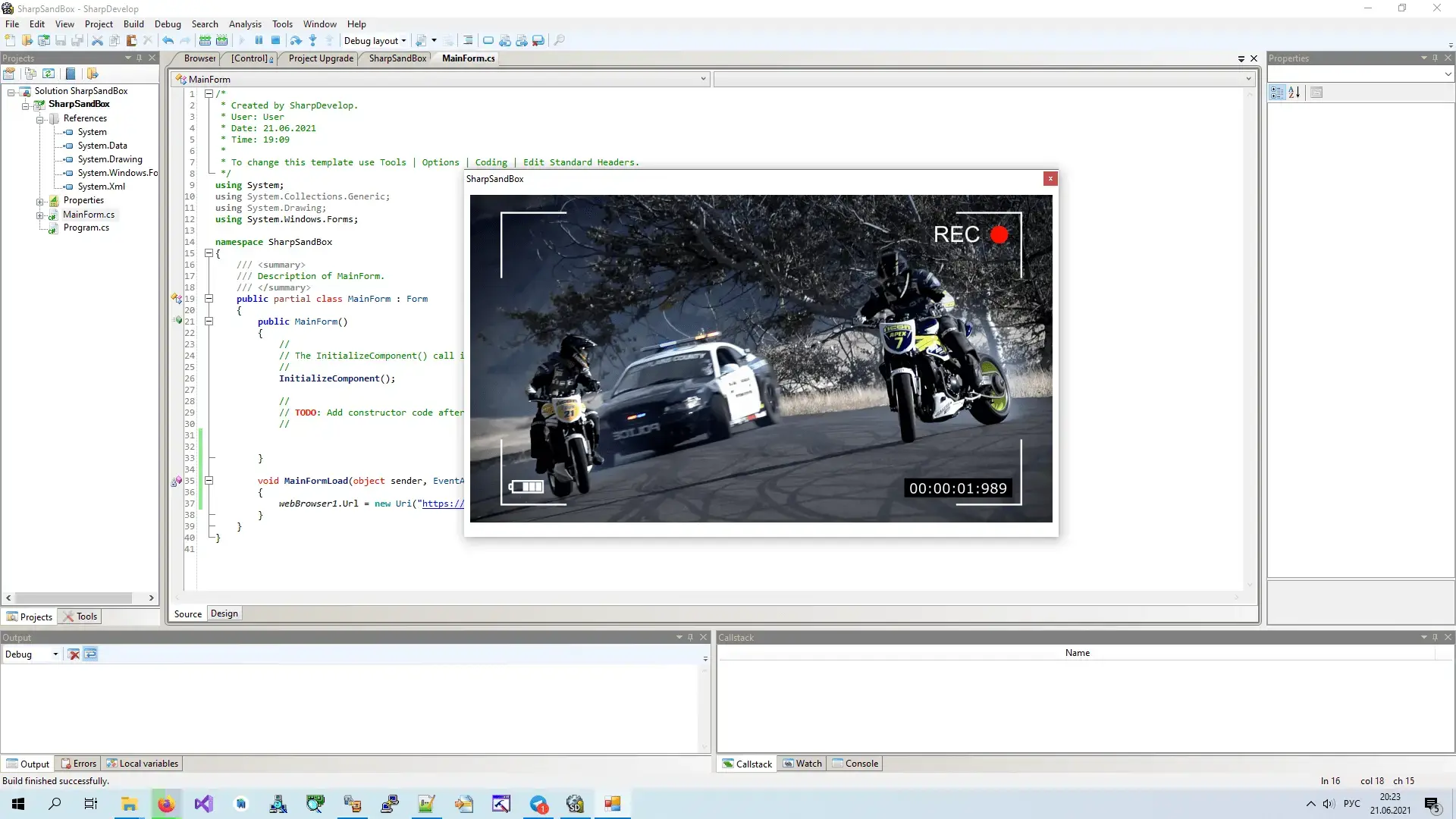This screenshot has width=1456, height=819.
Task: Select Program.cs in the project tree
Action: click(86, 227)
